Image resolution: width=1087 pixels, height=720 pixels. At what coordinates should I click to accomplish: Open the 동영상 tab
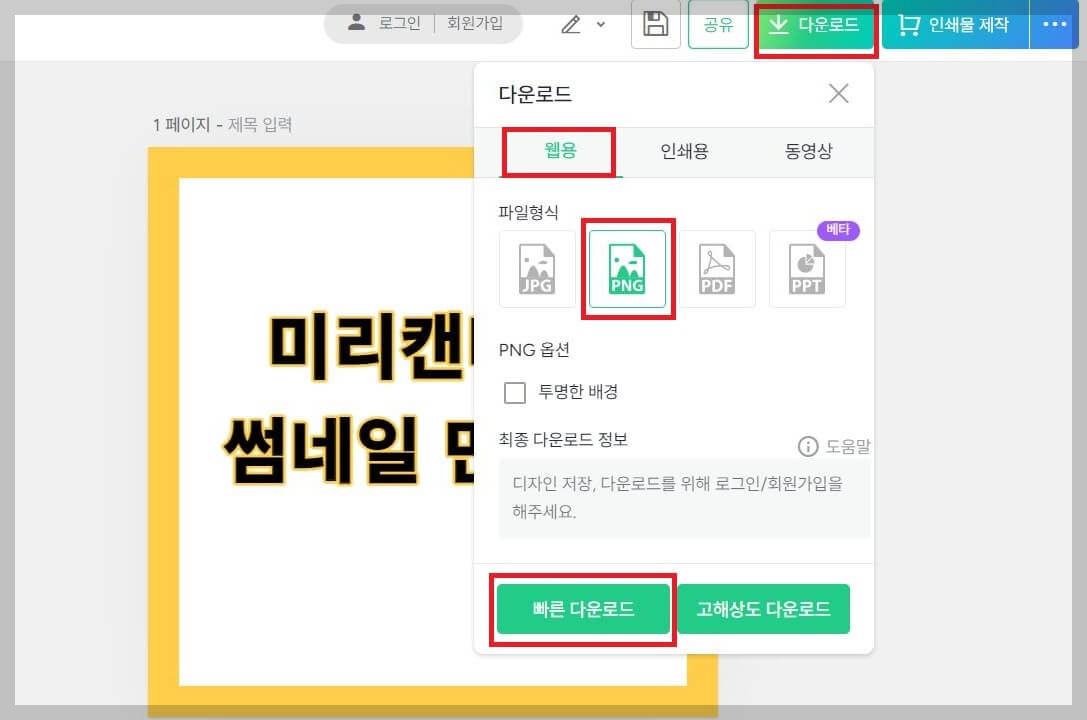coord(809,152)
